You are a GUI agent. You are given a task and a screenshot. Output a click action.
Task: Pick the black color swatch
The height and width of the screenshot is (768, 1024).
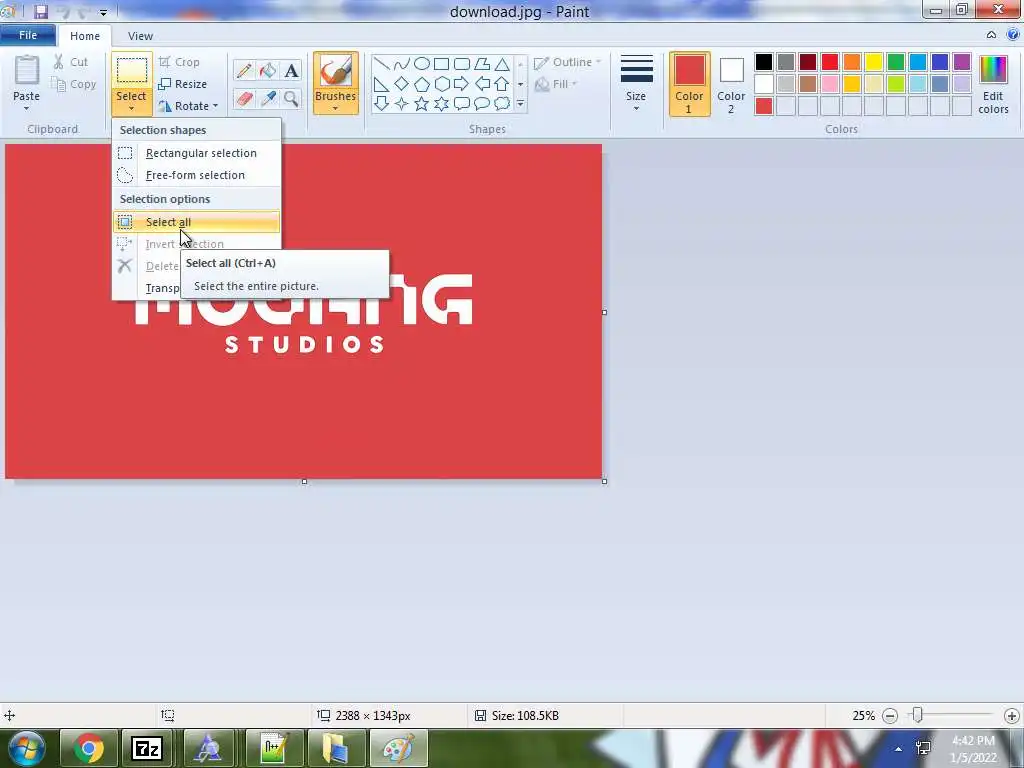(764, 62)
